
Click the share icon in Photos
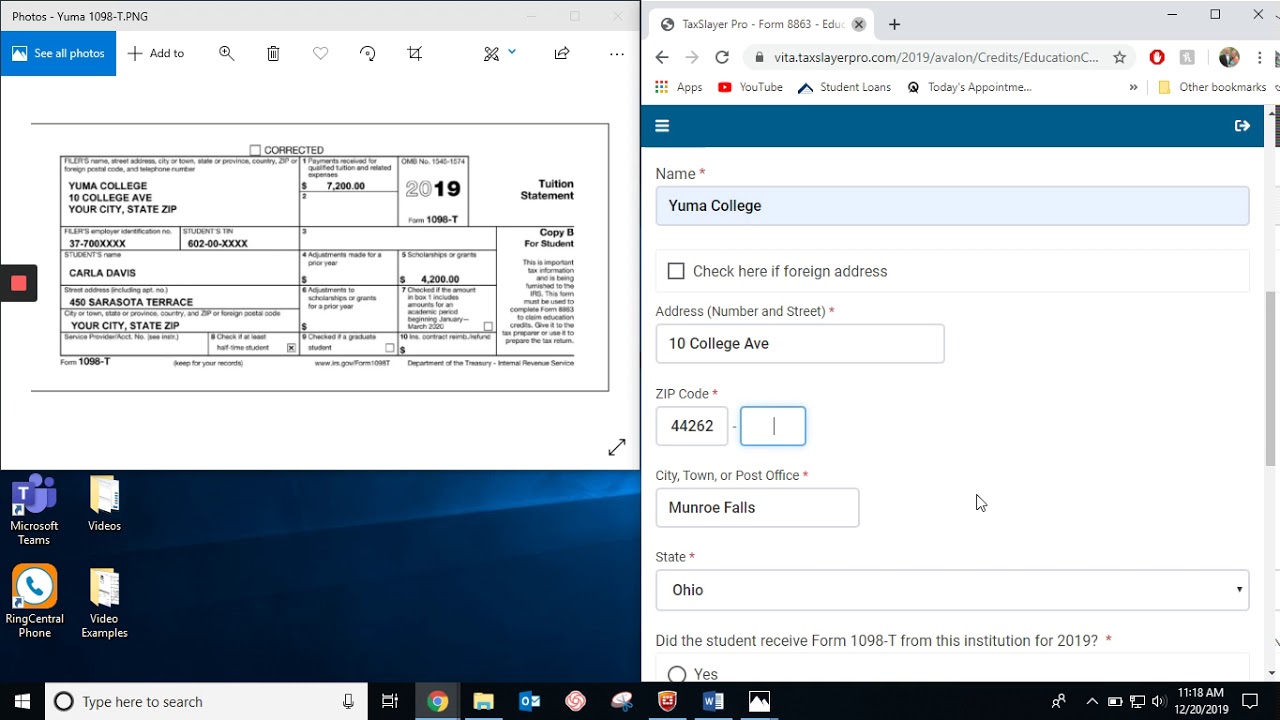tap(562, 53)
